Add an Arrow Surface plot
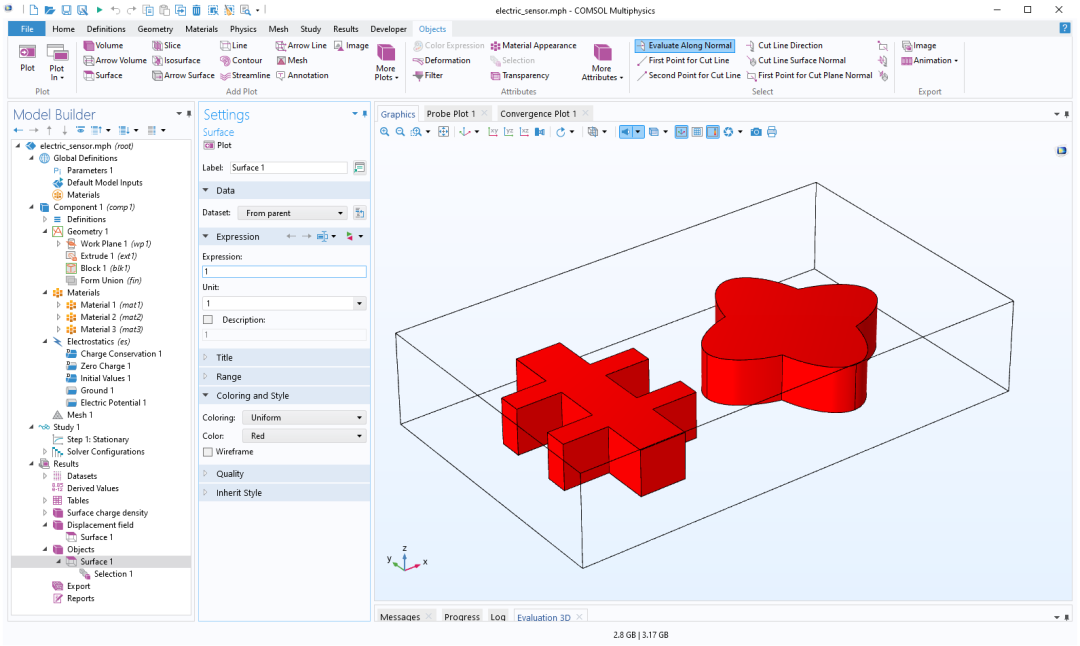The width and height of the screenshot is (1080, 646). click(x=183, y=76)
